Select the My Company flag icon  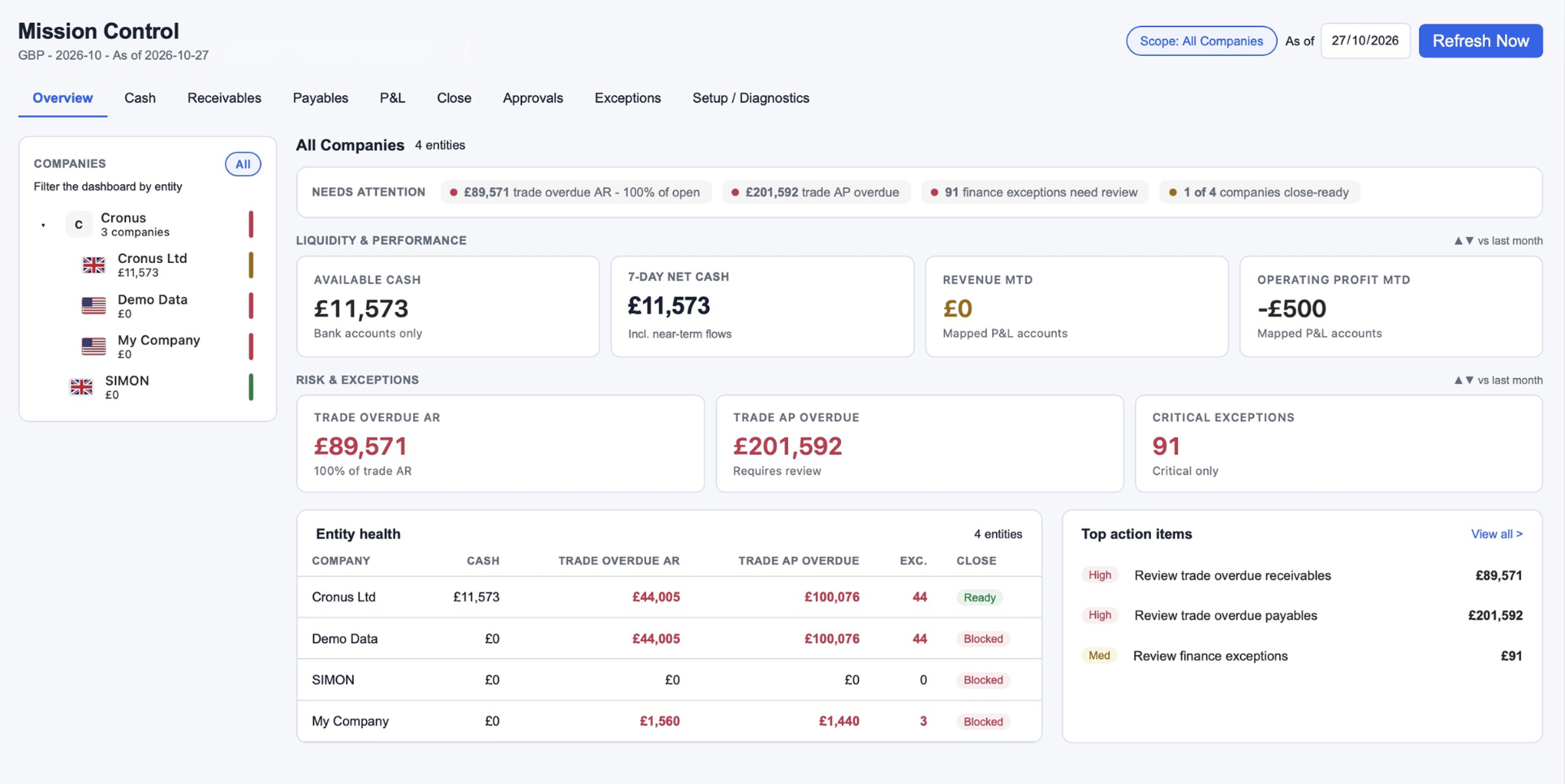(x=93, y=346)
